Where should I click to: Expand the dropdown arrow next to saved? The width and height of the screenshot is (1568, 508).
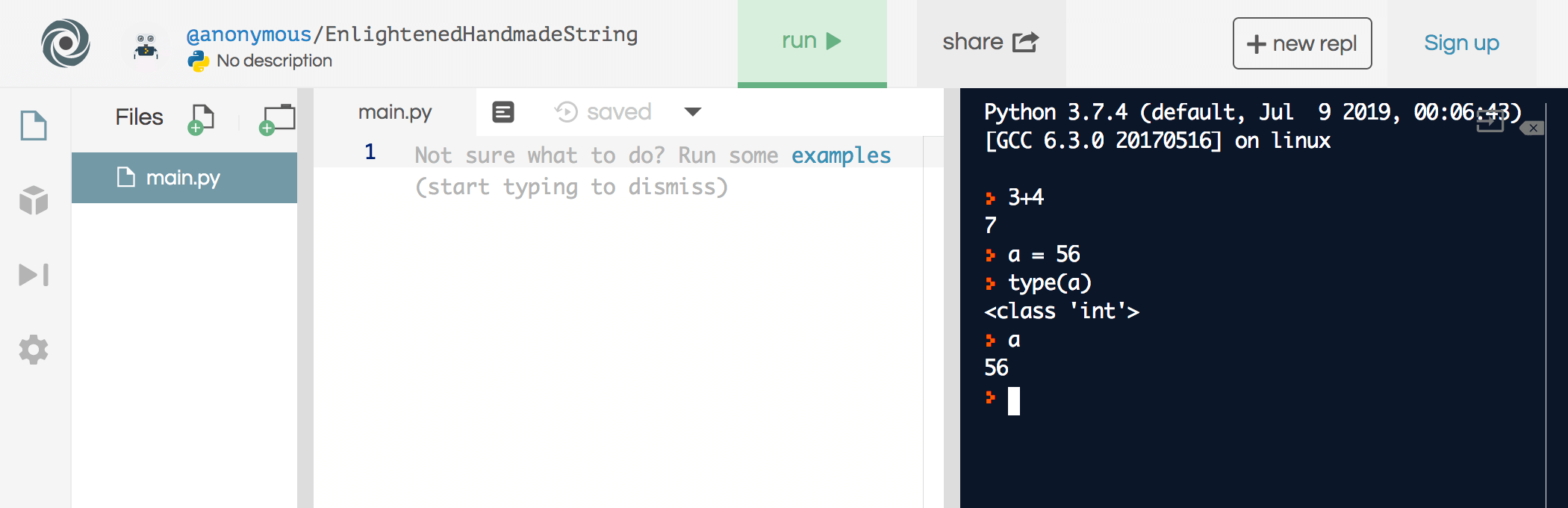point(693,112)
